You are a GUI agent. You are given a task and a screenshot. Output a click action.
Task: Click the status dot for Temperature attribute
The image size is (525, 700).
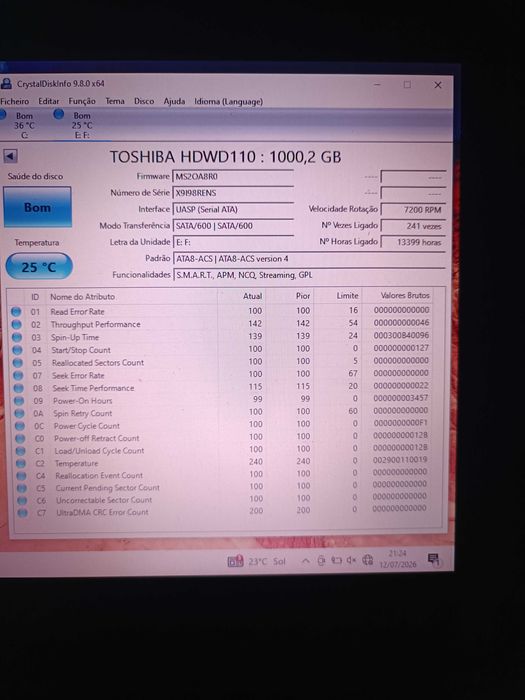tap(21, 463)
